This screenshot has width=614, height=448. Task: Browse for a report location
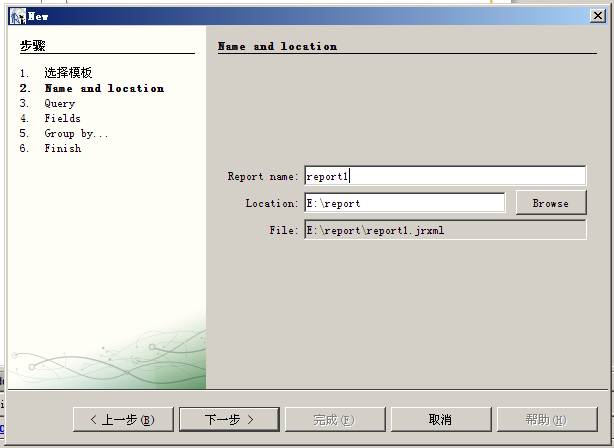click(551, 203)
